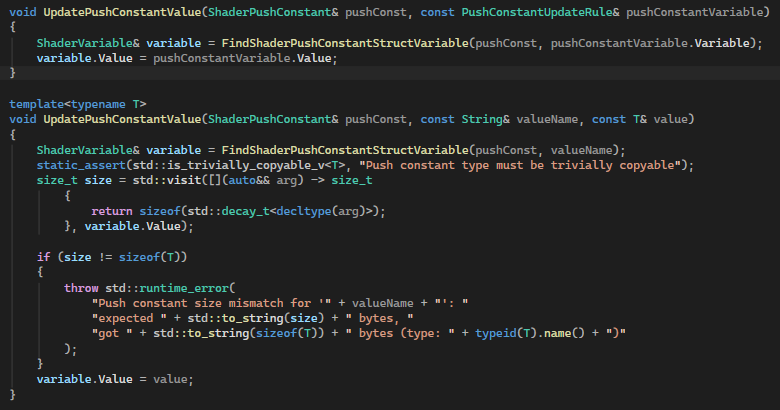
Task: Click 'size_t size' declaration
Action: point(74,180)
